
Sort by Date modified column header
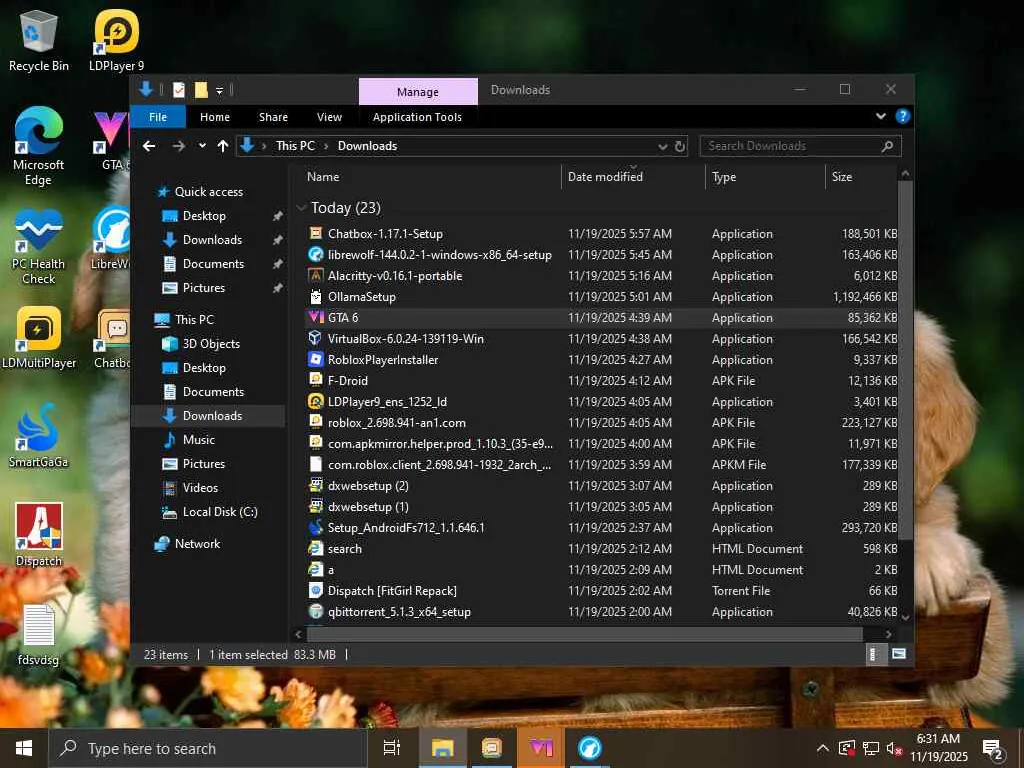click(x=633, y=177)
